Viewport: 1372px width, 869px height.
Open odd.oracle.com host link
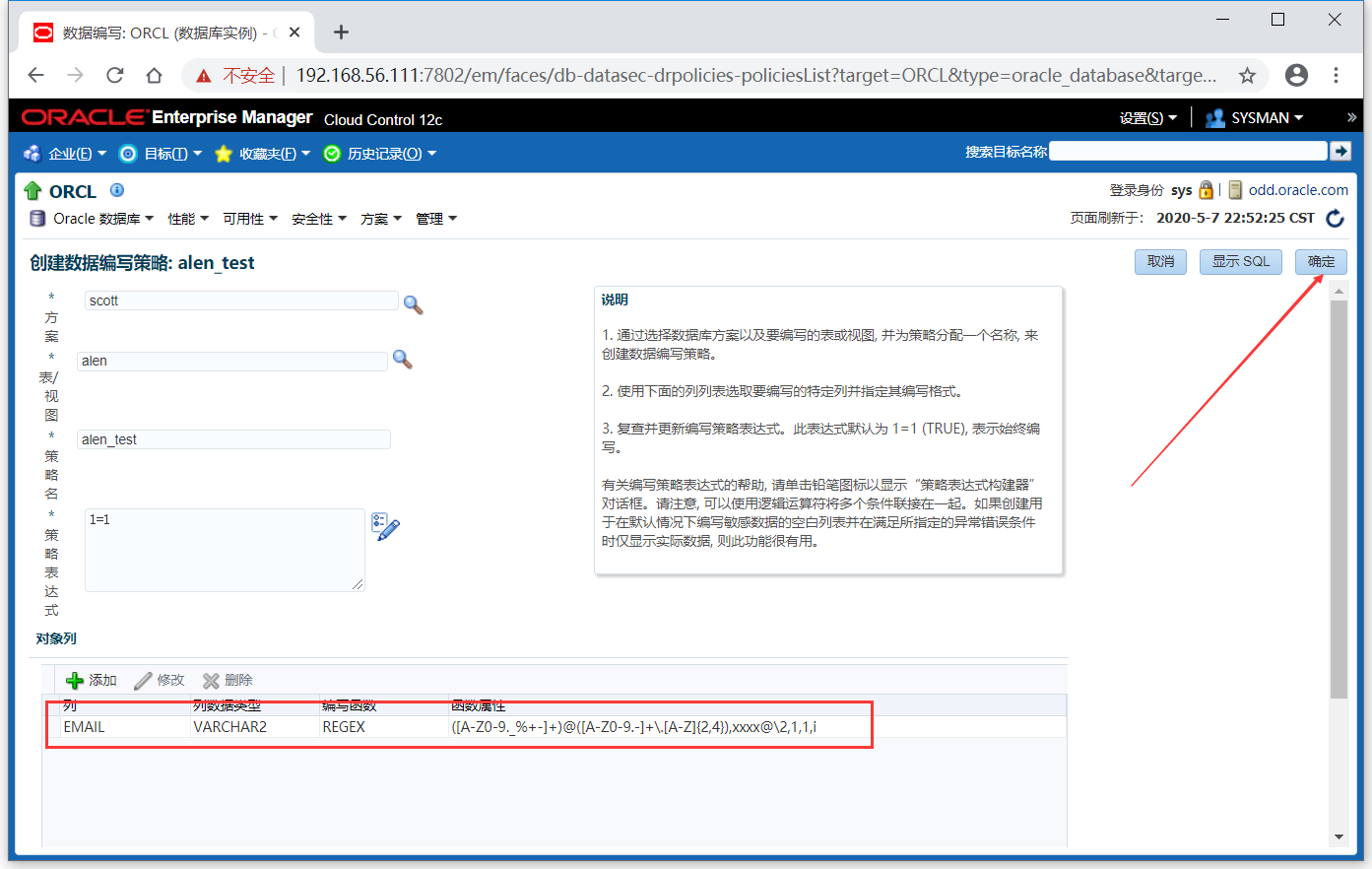tap(1298, 190)
